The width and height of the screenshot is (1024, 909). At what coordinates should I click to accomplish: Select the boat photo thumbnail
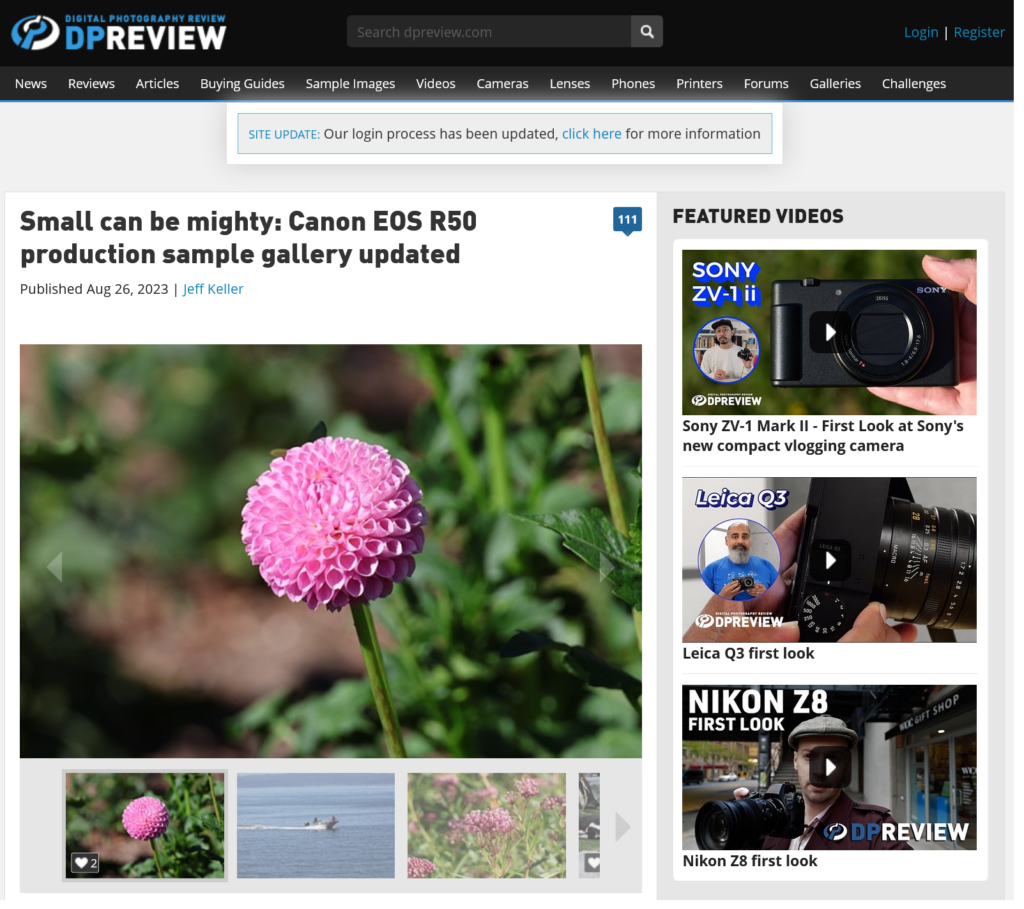(x=315, y=825)
